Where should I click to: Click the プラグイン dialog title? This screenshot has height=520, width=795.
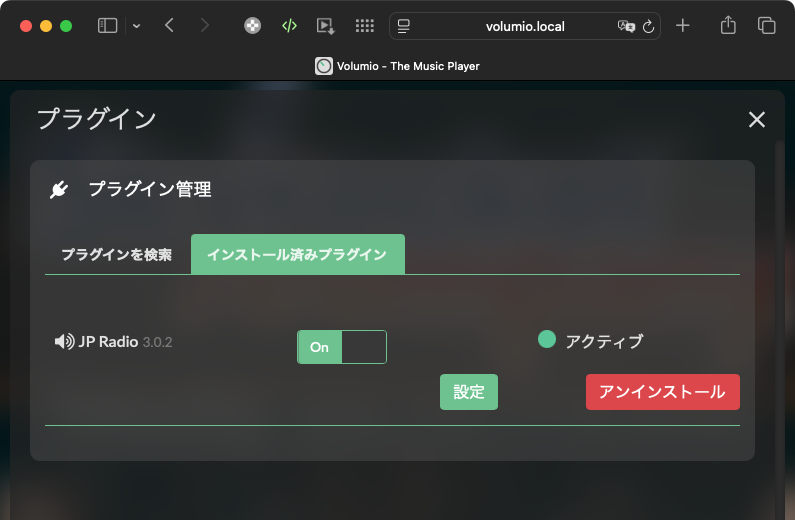pyautogui.click(x=96, y=119)
